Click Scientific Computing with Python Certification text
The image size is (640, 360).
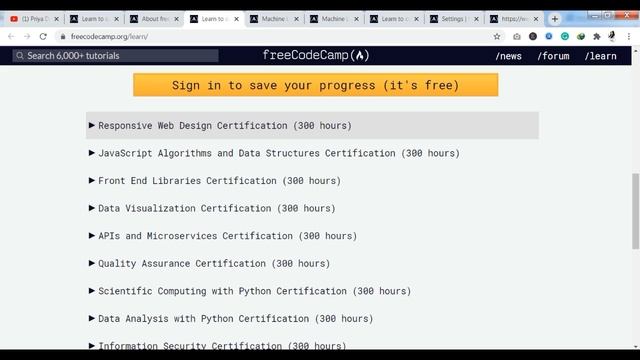255,291
